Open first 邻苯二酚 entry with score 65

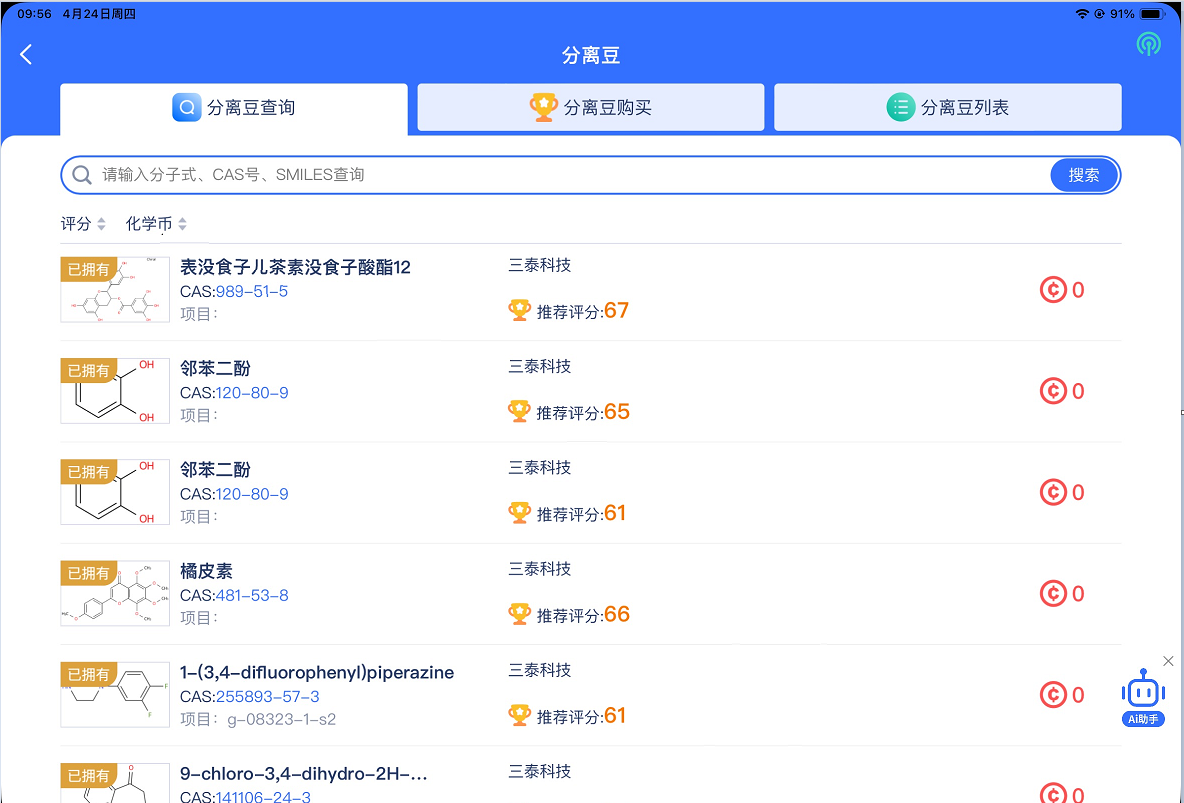coord(215,369)
